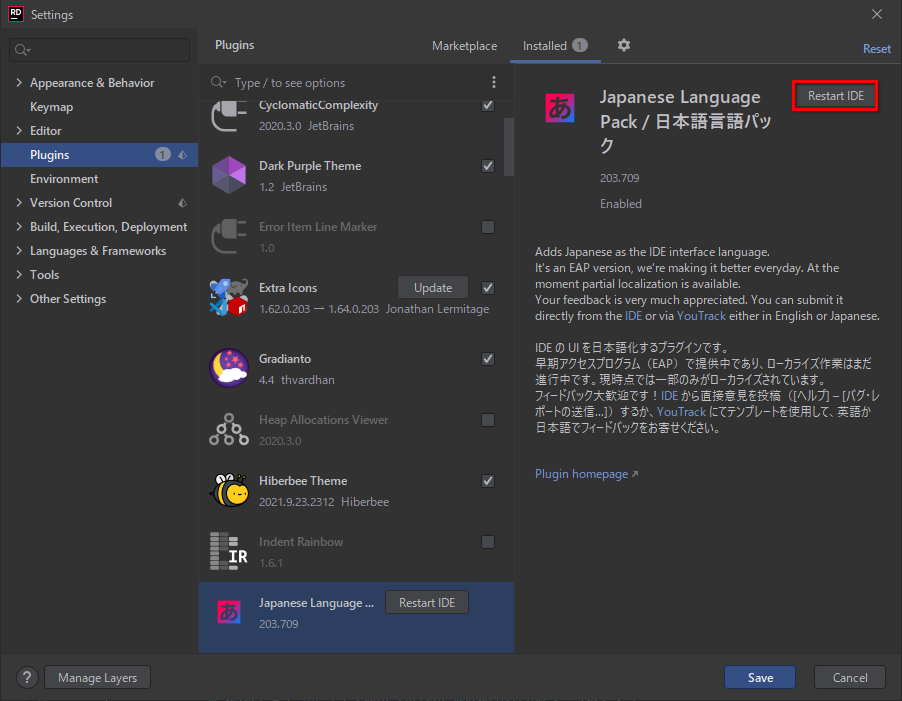Open the plugins gear settings icon
The image size is (902, 701).
(624, 45)
